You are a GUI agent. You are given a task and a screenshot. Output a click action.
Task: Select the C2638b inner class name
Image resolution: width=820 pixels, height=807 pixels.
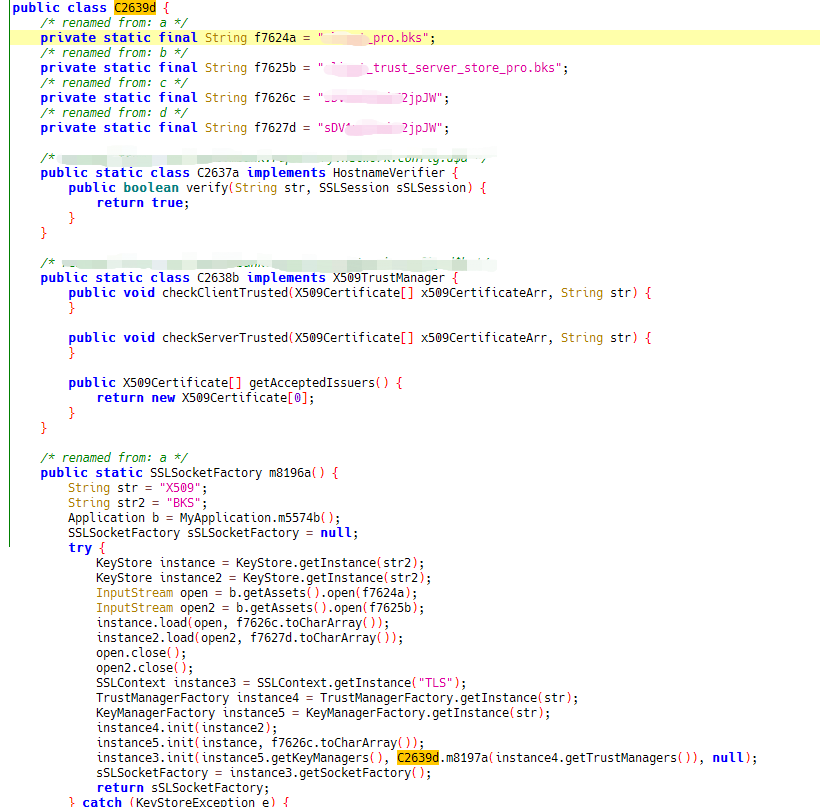[x=218, y=278]
